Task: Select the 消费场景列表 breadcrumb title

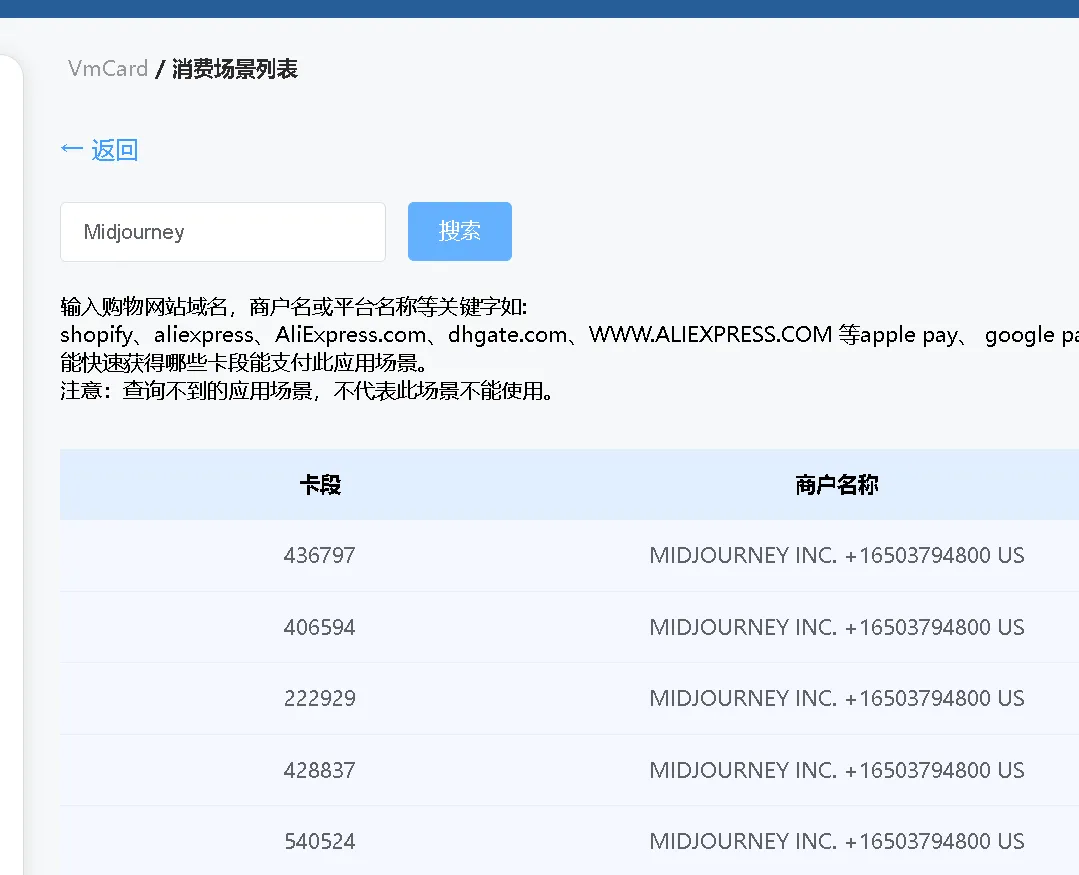Action: [x=235, y=69]
